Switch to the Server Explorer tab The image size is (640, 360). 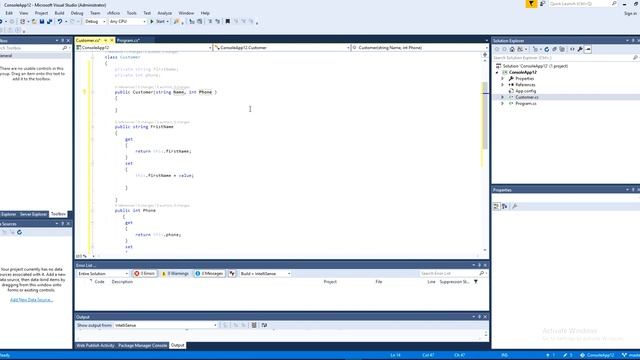(x=33, y=214)
